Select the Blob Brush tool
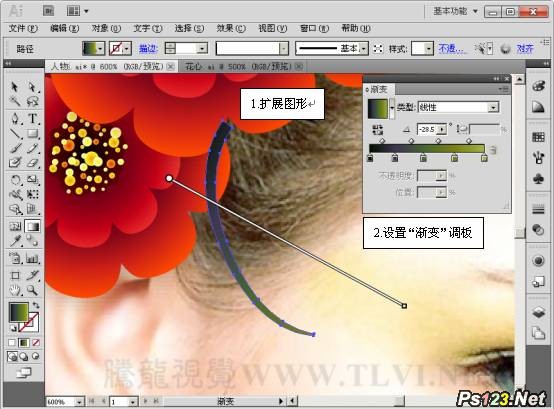 click(15, 162)
